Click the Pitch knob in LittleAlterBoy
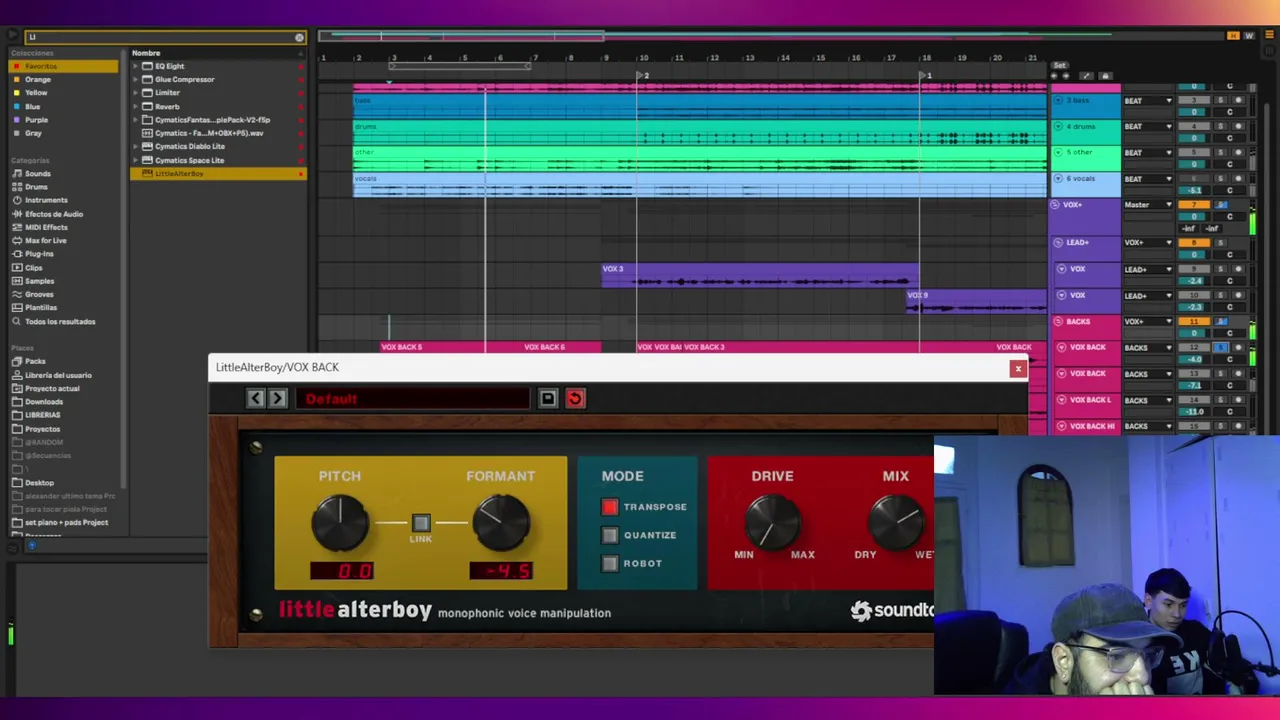 [340, 523]
